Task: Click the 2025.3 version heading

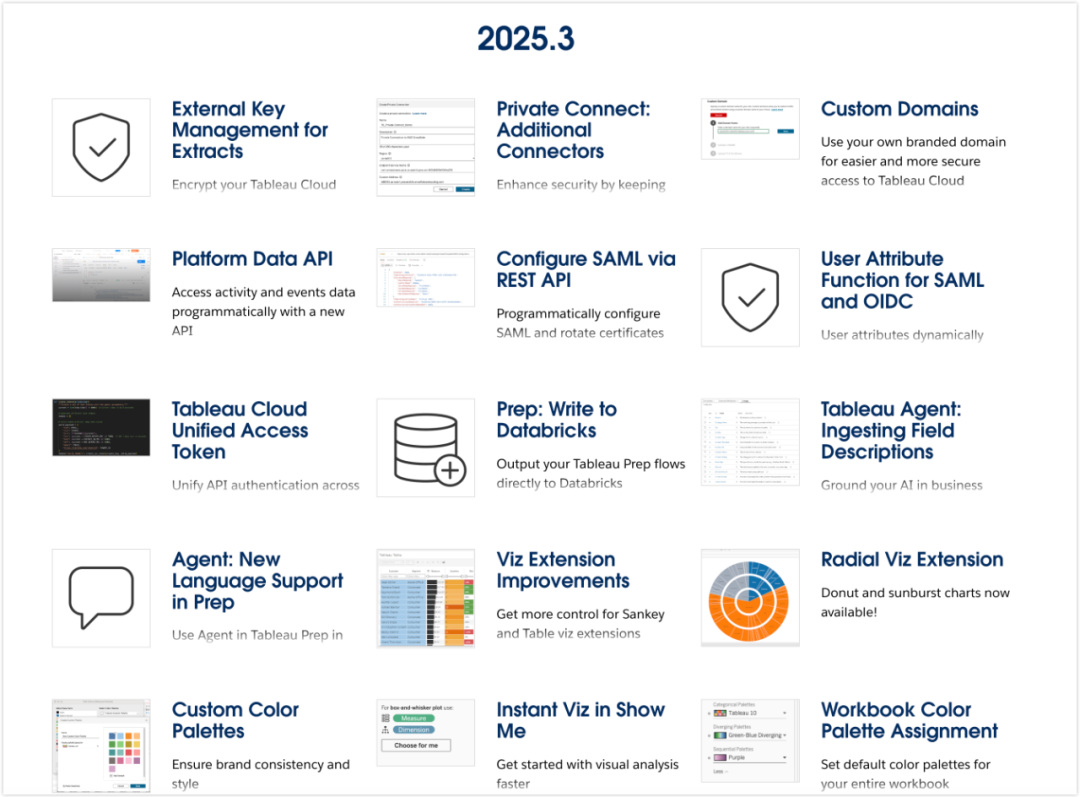Action: (x=526, y=39)
